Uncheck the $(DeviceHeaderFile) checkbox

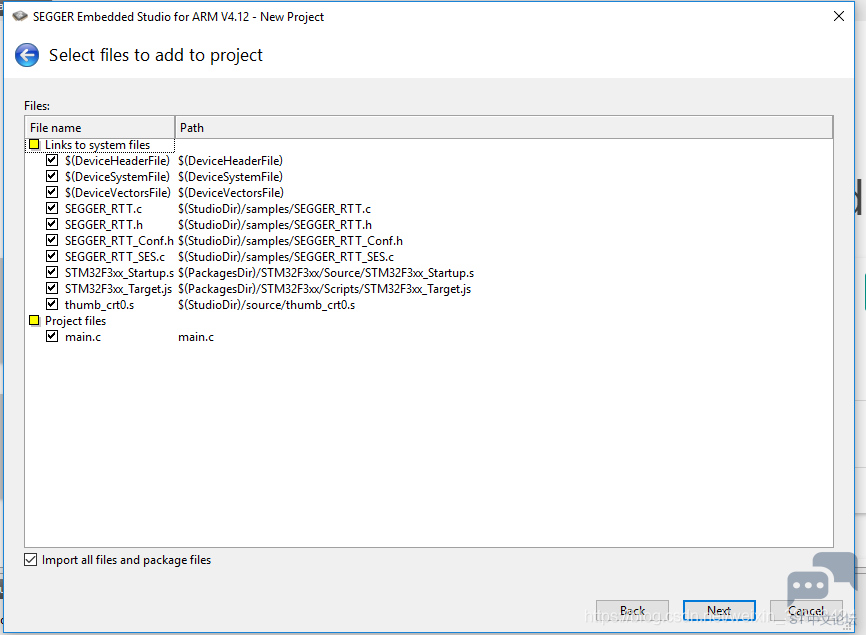pos(52,161)
